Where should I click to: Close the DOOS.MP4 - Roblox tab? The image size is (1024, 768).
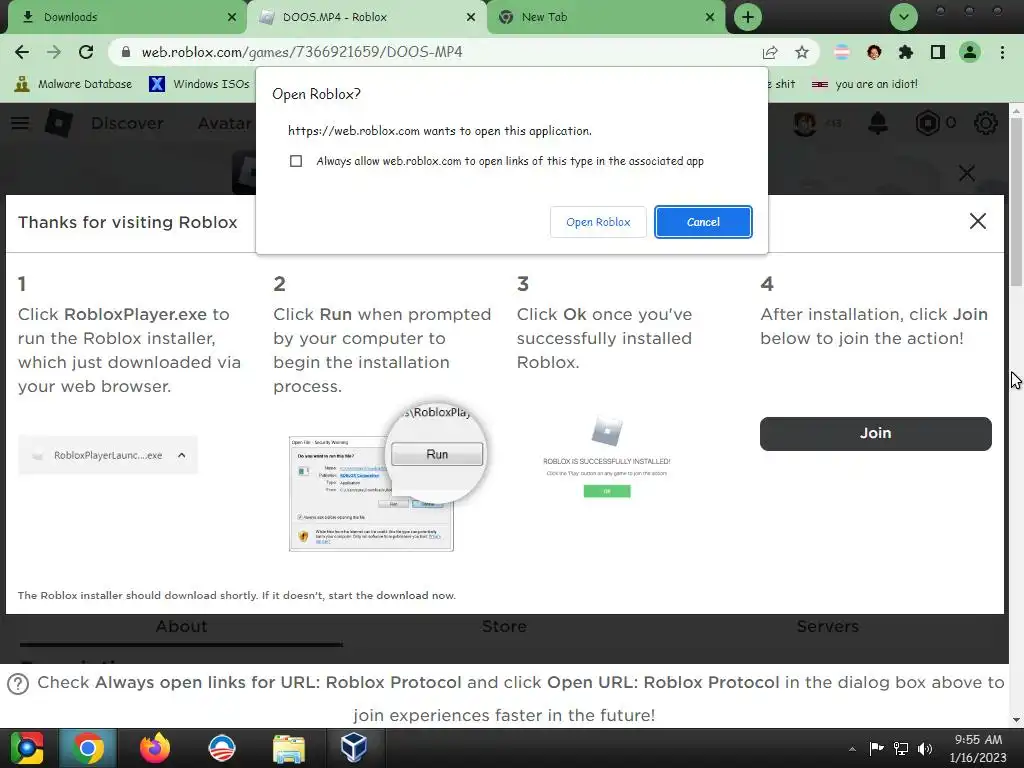tap(471, 17)
